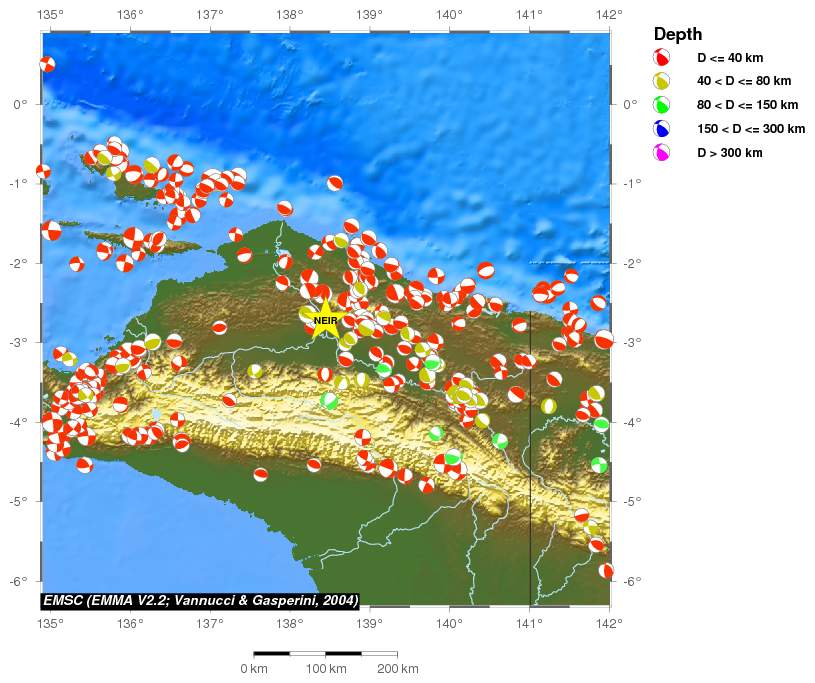Image resolution: width=815 pixels, height=683 pixels.
Task: Click the red legend icon for D <= 40 km
Action: 661,58
